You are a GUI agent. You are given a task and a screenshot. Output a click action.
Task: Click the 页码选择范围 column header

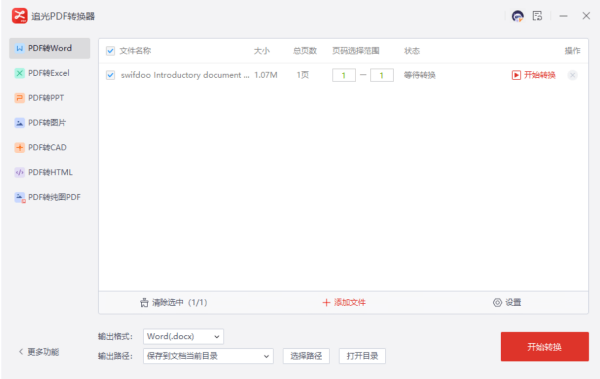(355, 51)
